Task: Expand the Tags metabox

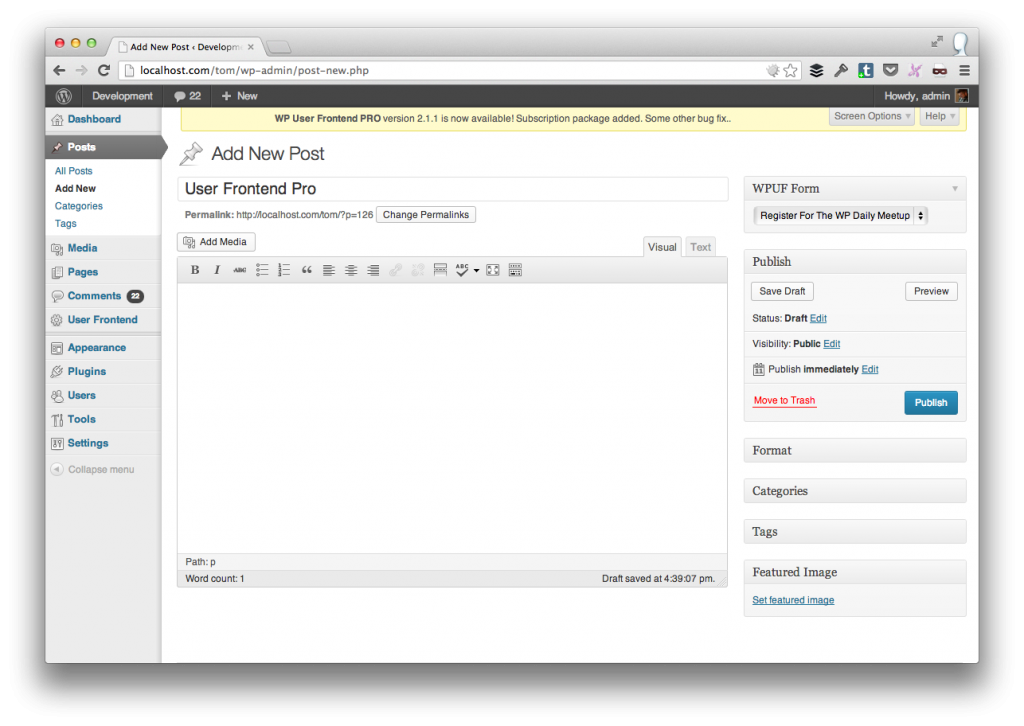Action: 855,531
